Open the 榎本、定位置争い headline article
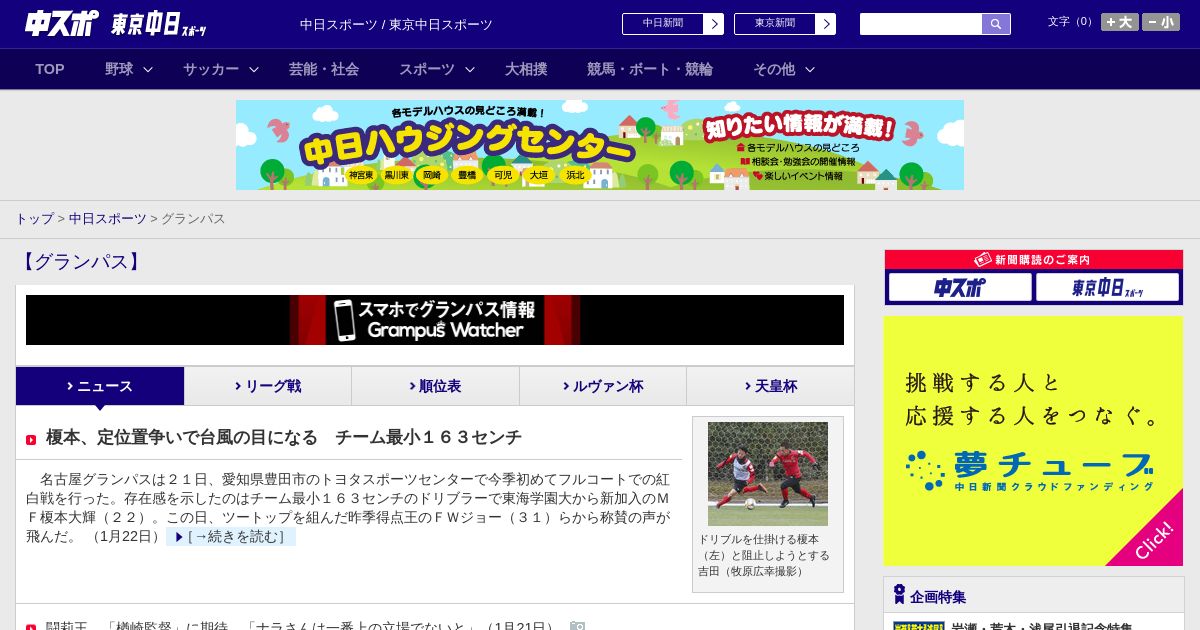The width and height of the screenshot is (1200, 630). click(x=284, y=437)
